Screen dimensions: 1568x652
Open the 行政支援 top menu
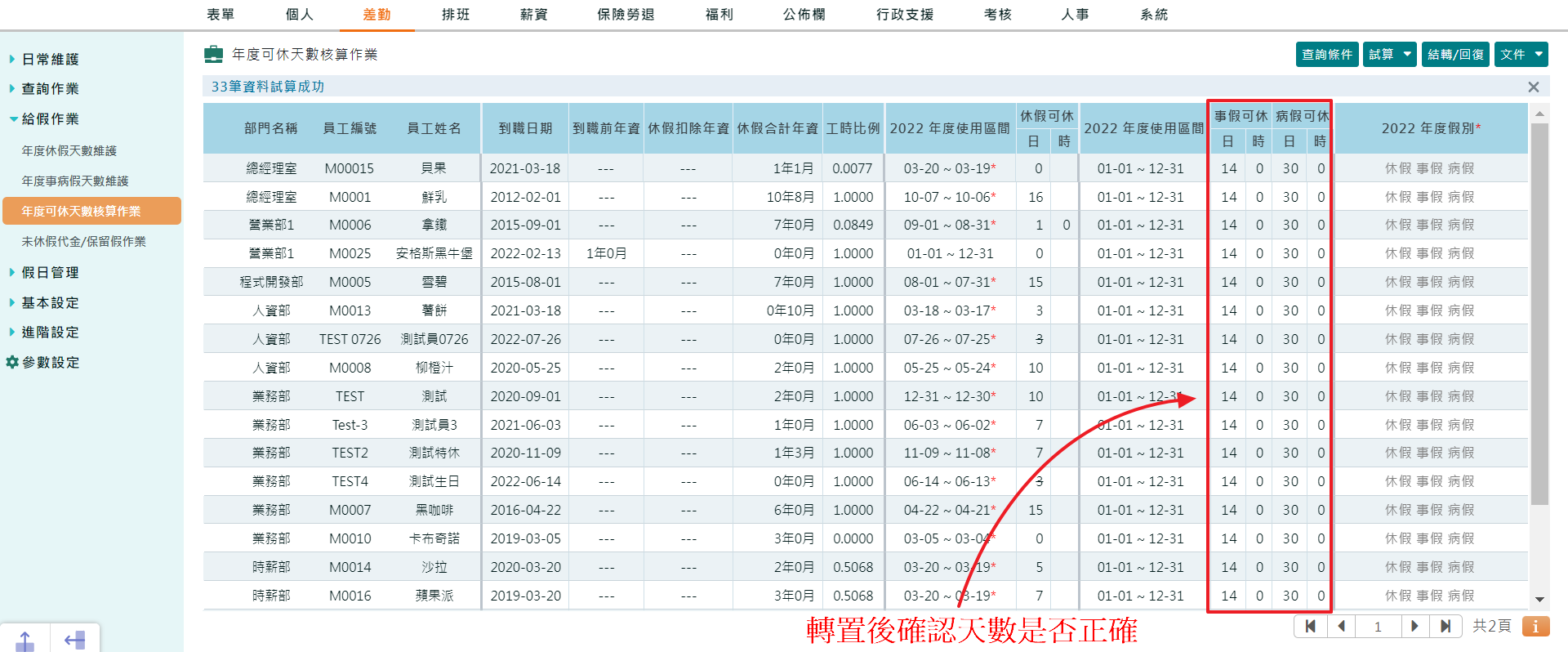(905, 15)
